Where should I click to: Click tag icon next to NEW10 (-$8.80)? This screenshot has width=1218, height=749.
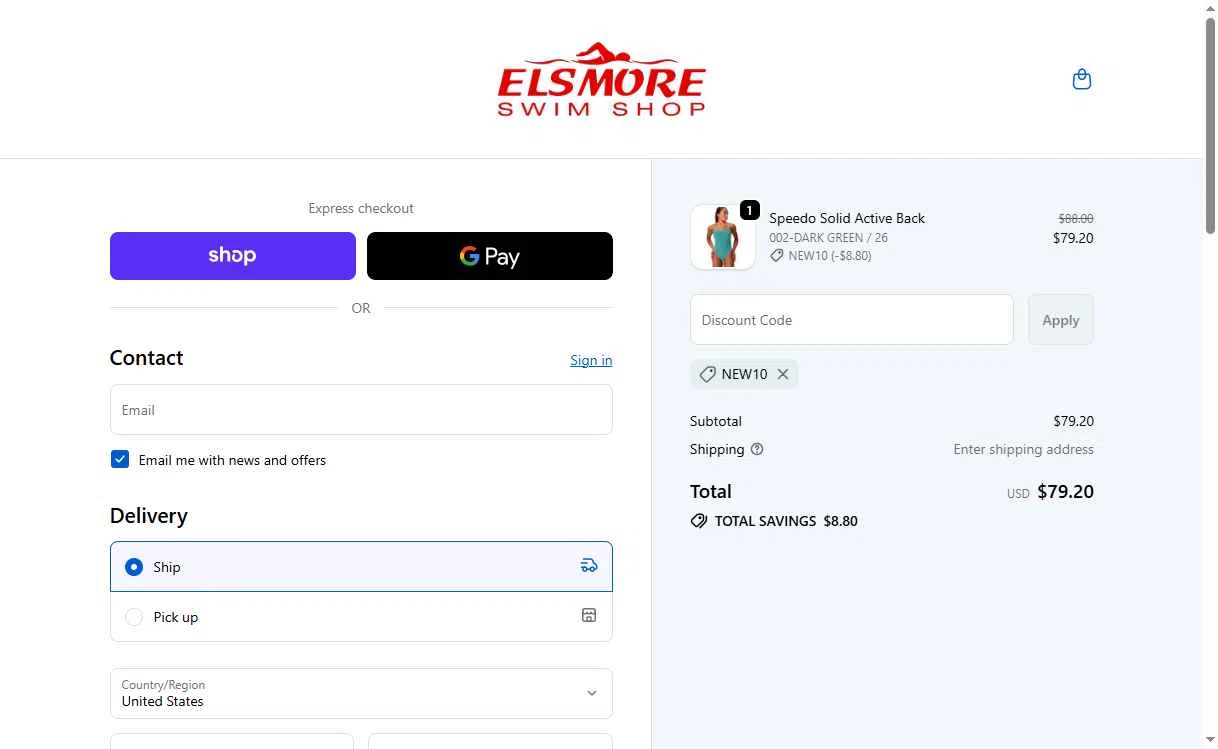click(x=776, y=256)
